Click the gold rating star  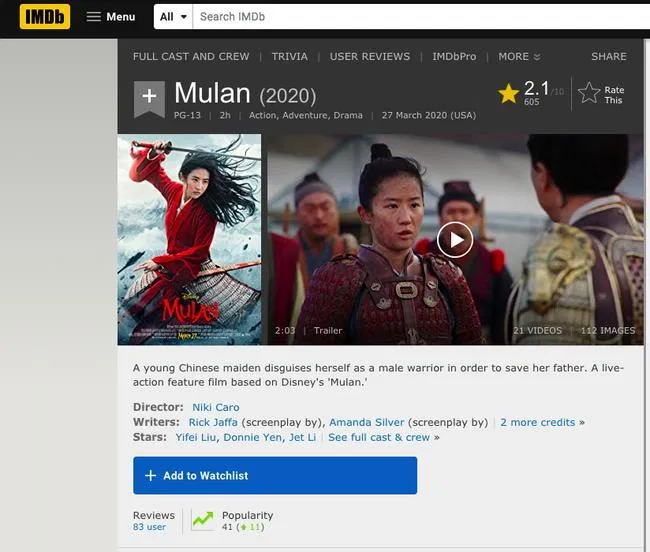click(508, 93)
